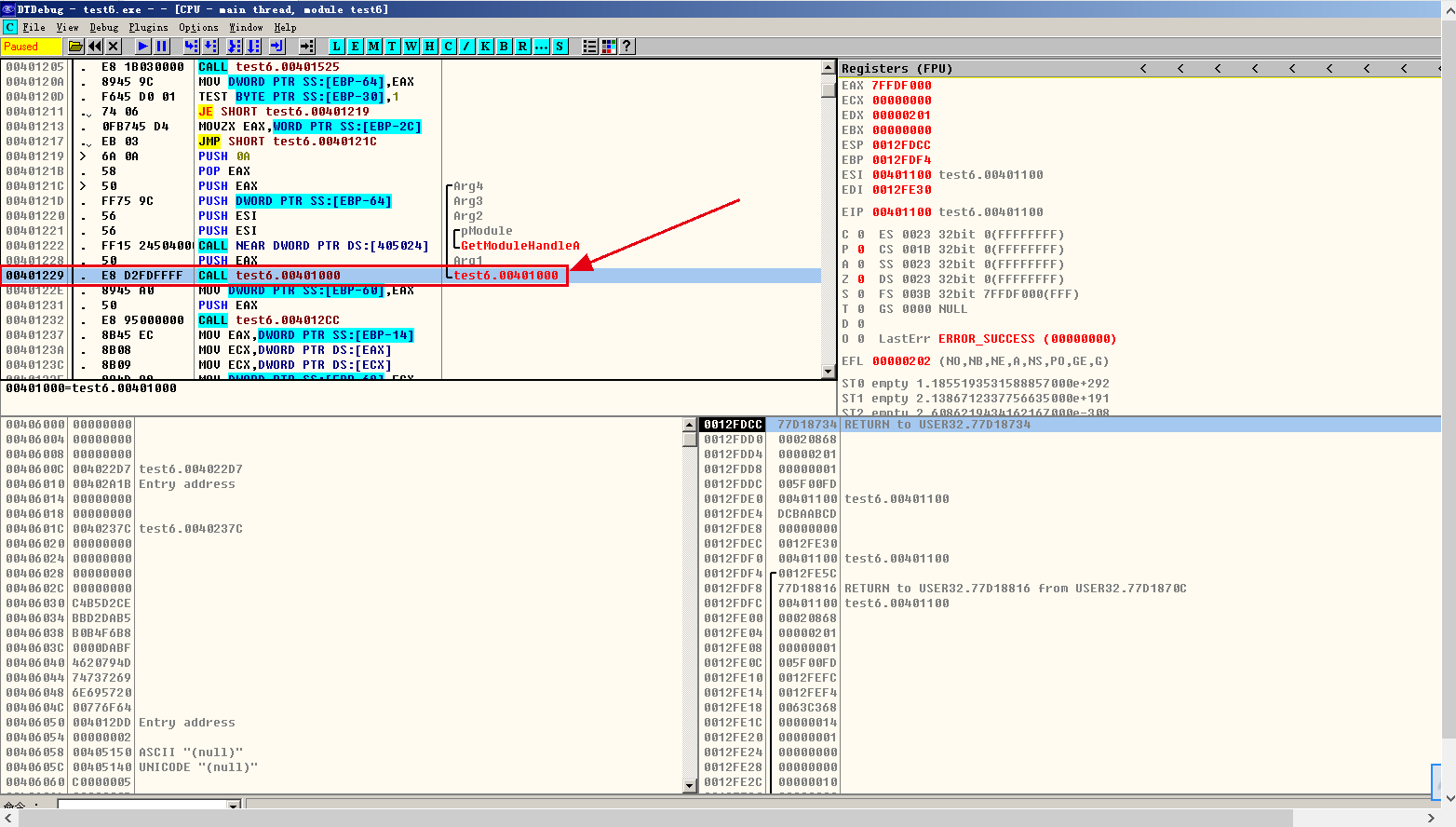
Task: Open the Help menu
Action: coord(286,27)
